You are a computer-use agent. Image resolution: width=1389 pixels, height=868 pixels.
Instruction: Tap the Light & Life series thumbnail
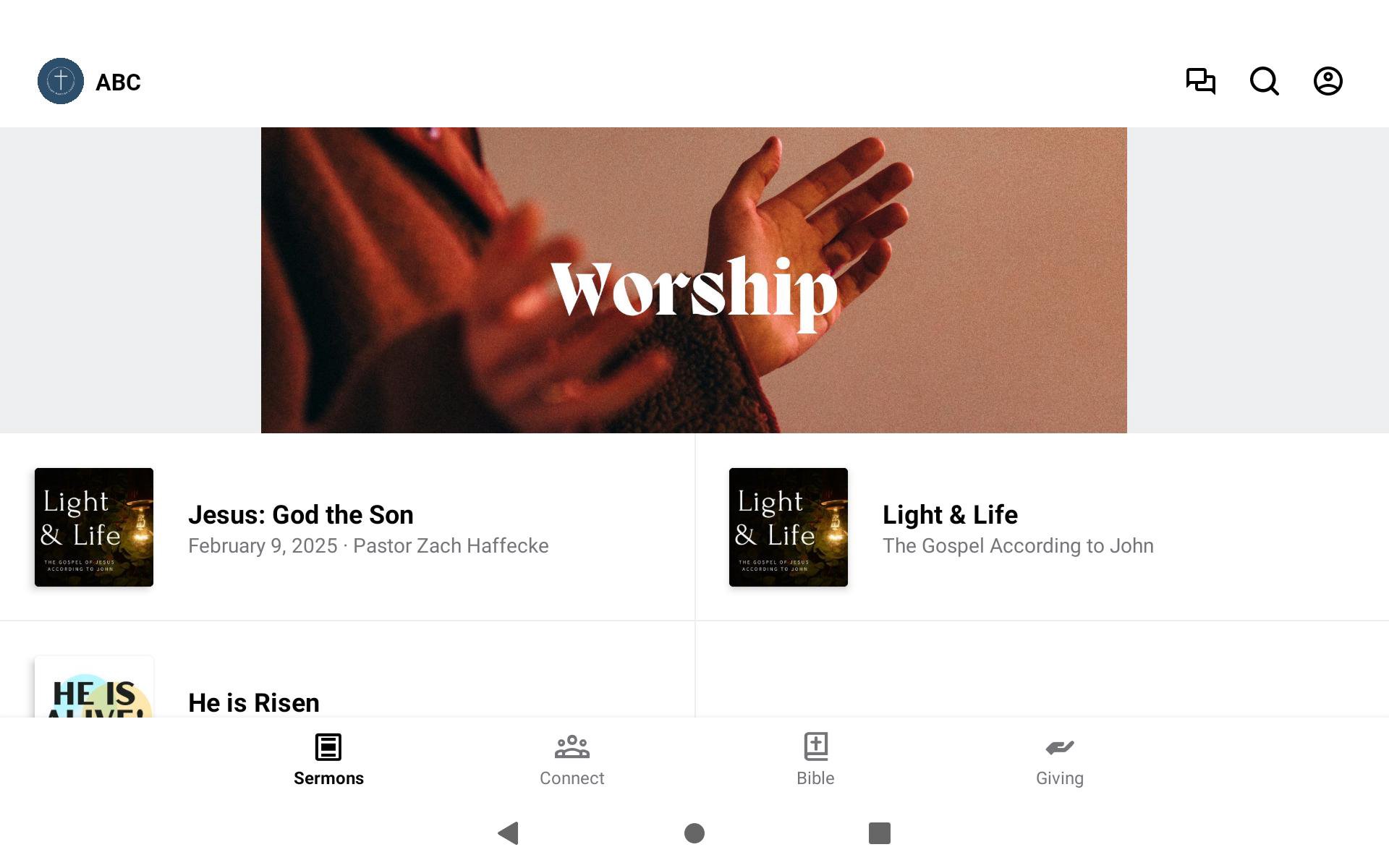coord(789,527)
